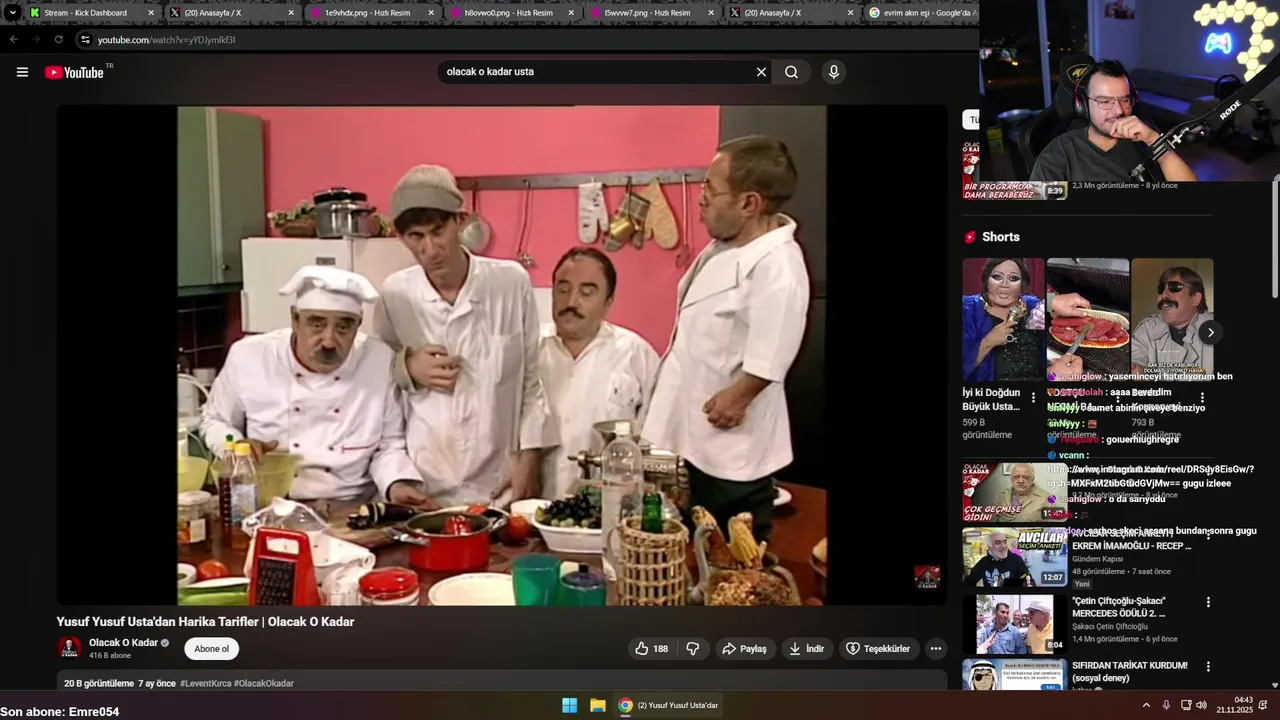Click the browser address bar URL
This screenshot has height=720, width=1280.
pos(167,40)
